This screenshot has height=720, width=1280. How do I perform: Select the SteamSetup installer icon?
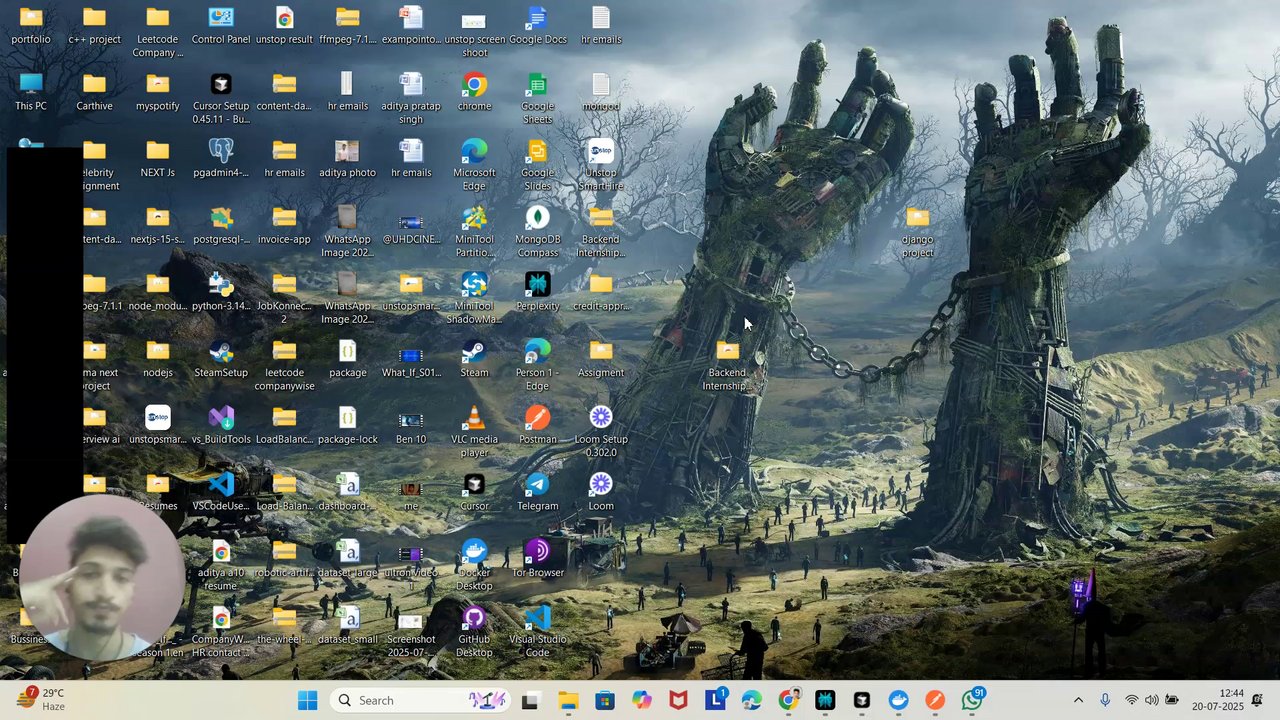pyautogui.click(x=221, y=359)
